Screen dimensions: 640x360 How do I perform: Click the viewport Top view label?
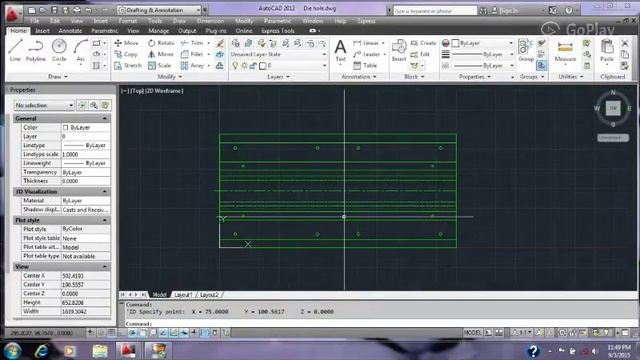click(x=137, y=91)
